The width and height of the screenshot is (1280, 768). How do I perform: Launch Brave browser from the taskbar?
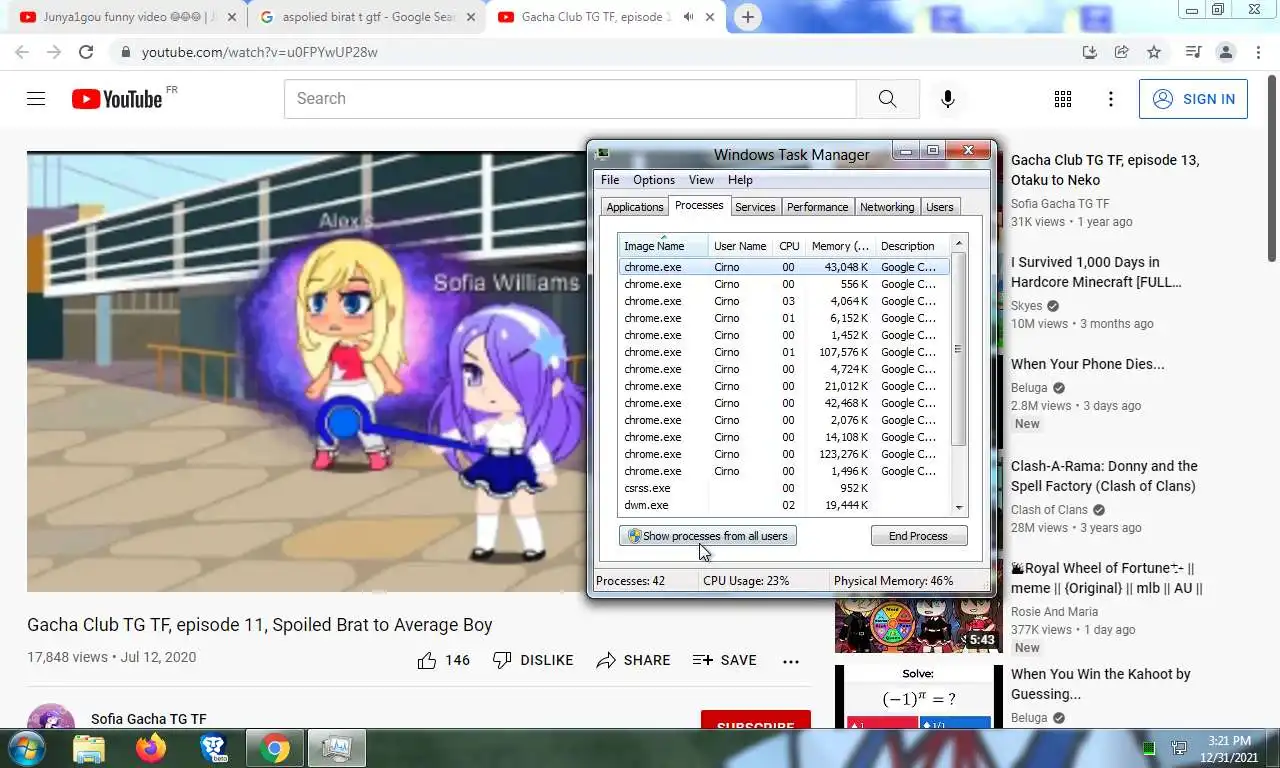click(213, 748)
